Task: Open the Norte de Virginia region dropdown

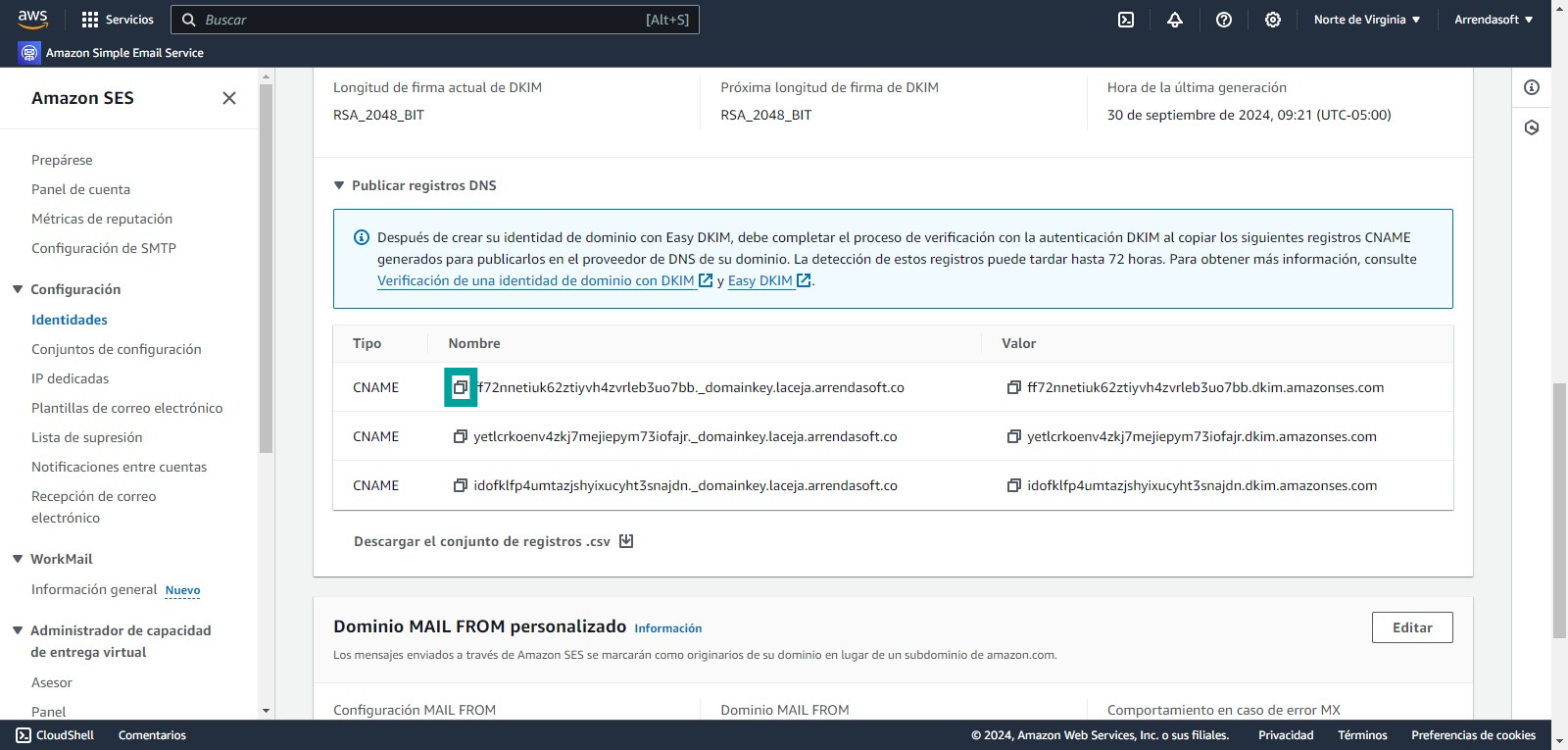Action: pos(1367,20)
